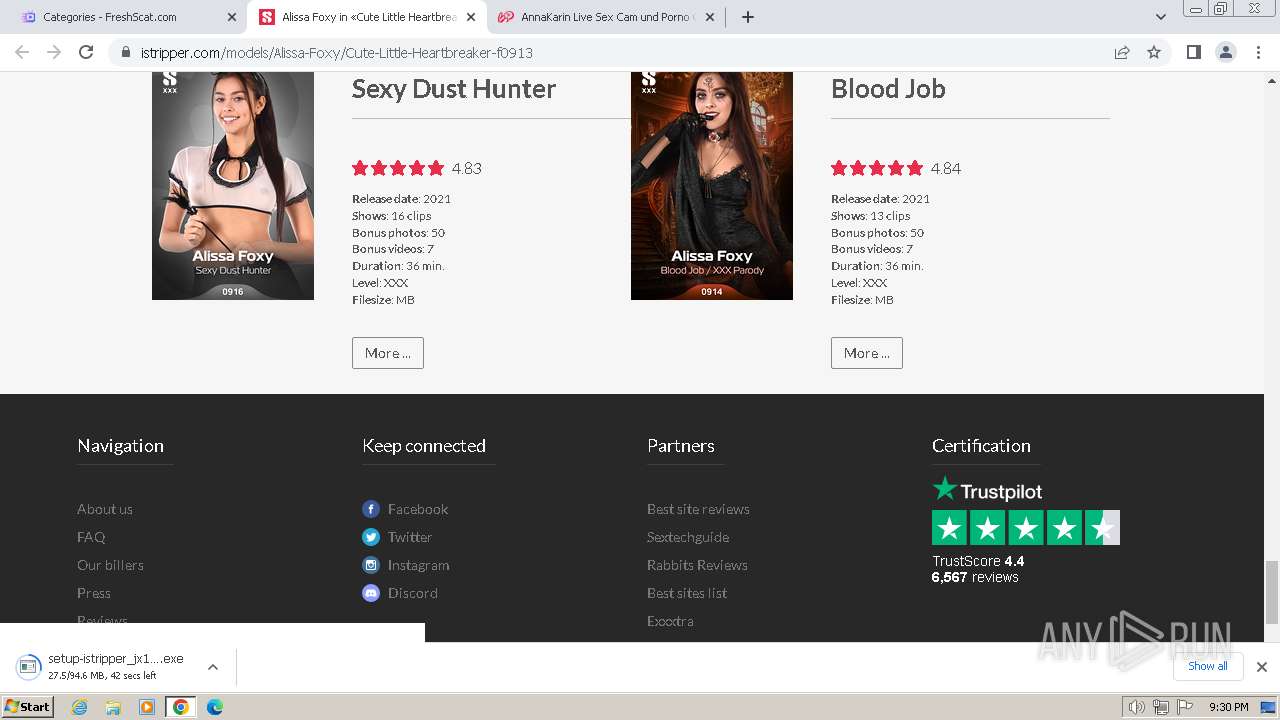Click More under Blood Job
1280x720 pixels.
(x=867, y=353)
